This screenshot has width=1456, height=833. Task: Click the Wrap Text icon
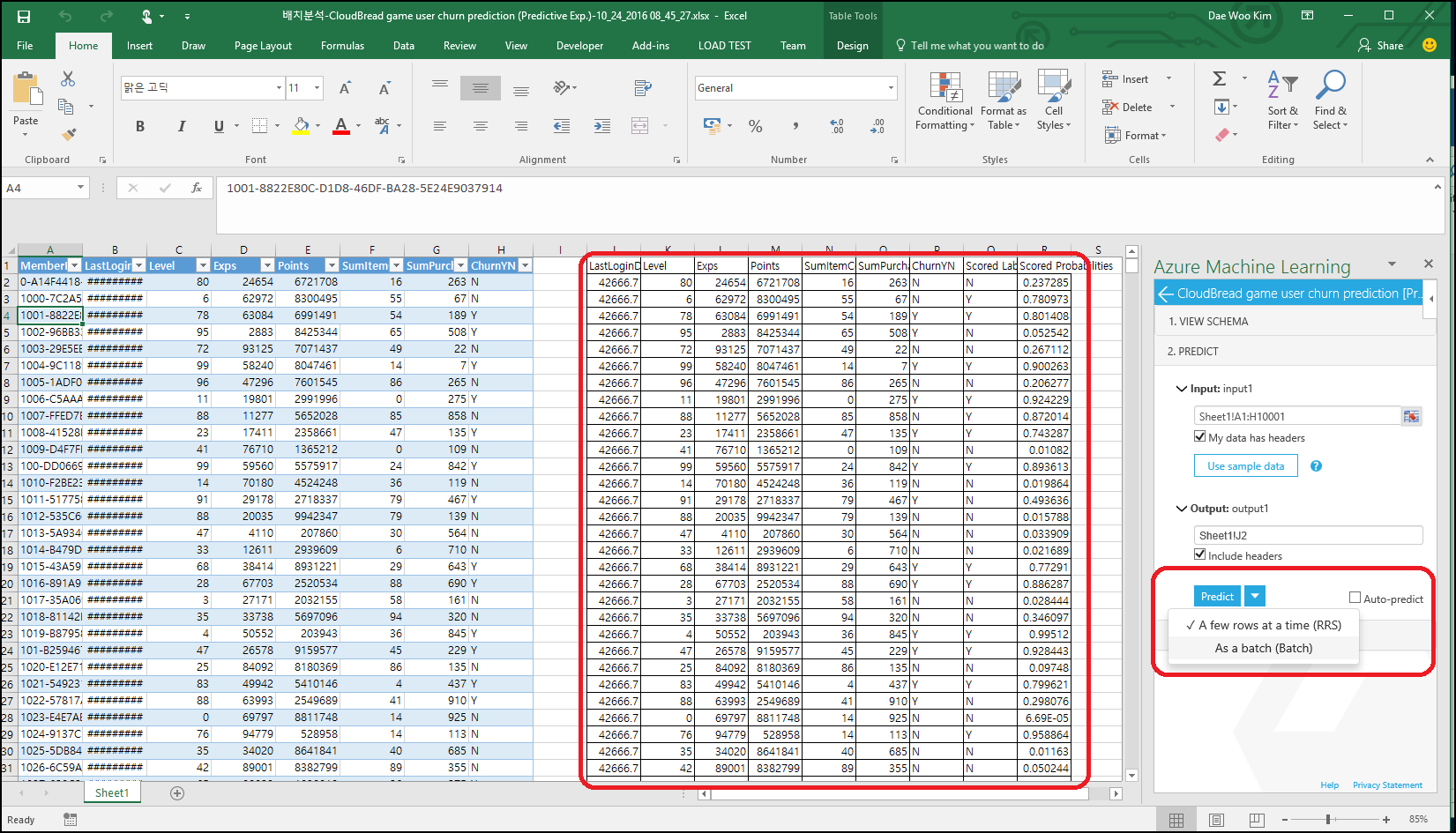(x=643, y=88)
